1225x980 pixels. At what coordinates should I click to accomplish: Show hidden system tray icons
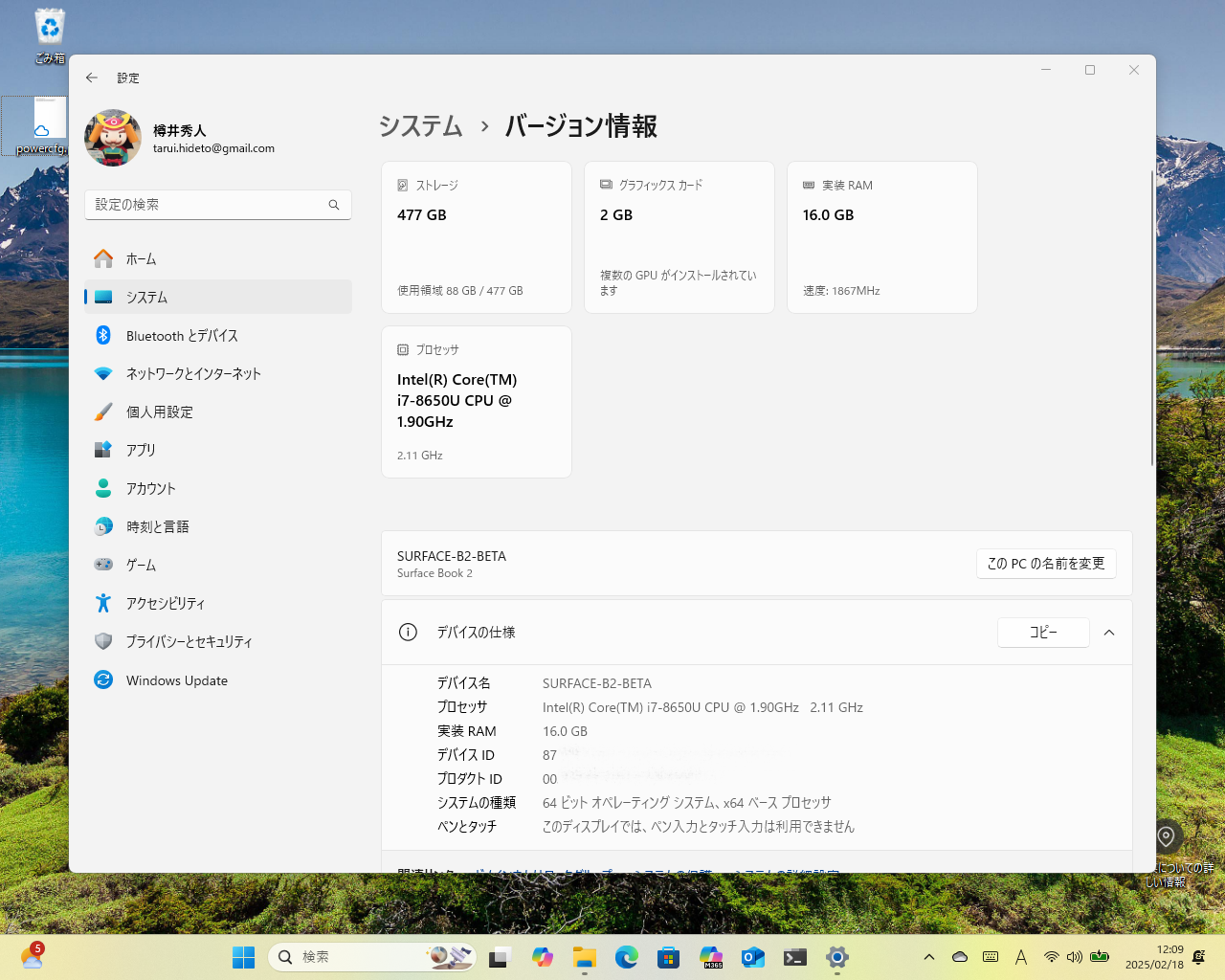(x=928, y=956)
